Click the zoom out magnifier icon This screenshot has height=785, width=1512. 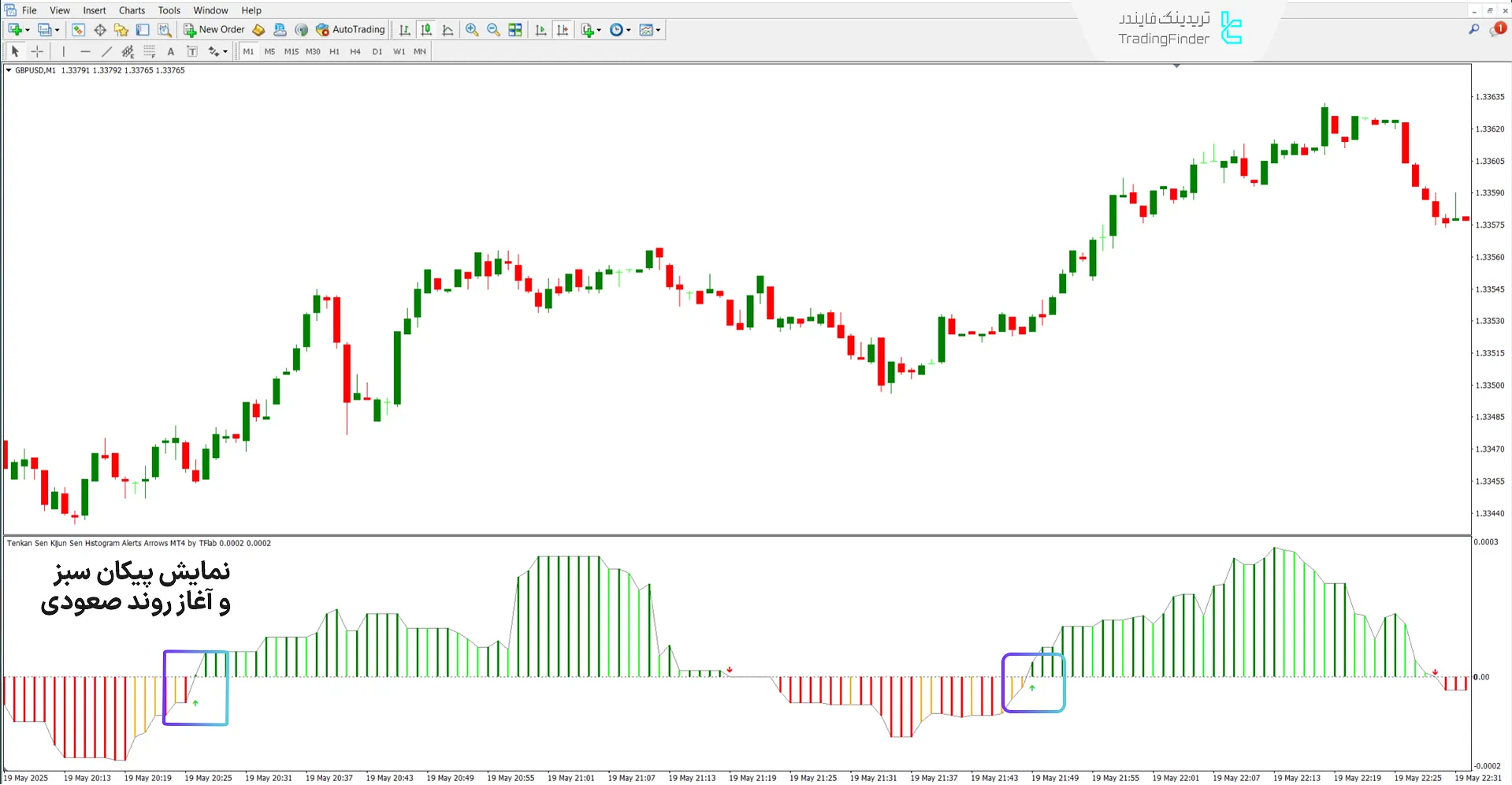click(493, 30)
